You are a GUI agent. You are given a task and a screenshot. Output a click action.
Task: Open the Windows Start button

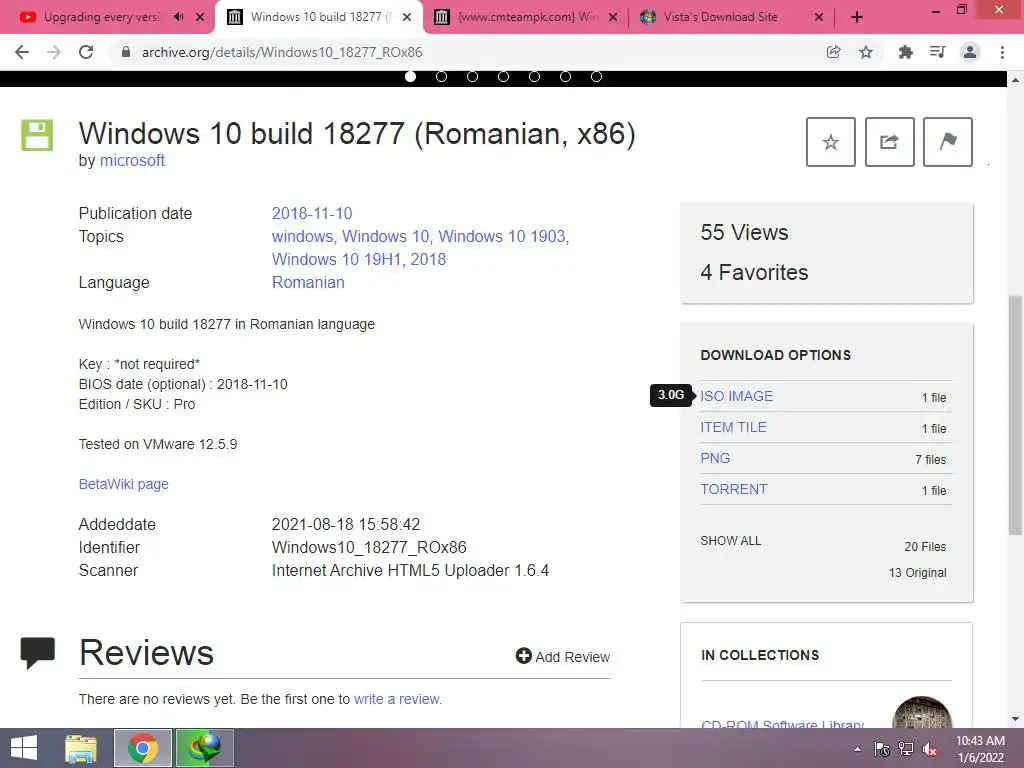(24, 748)
